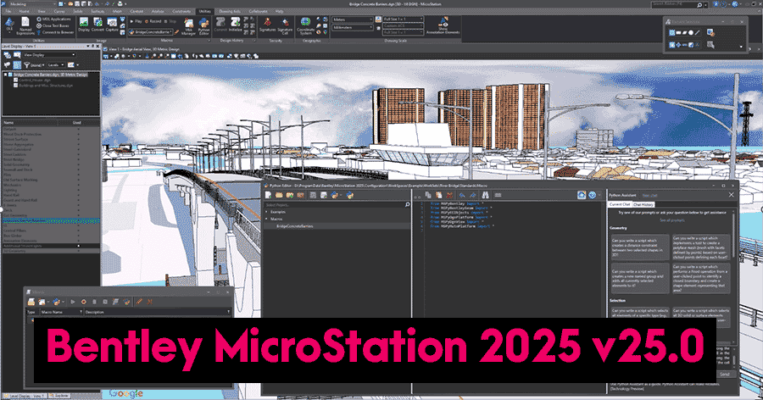763x400 pixels.
Task: Open the Coordinate System tool
Action: (x=306, y=26)
